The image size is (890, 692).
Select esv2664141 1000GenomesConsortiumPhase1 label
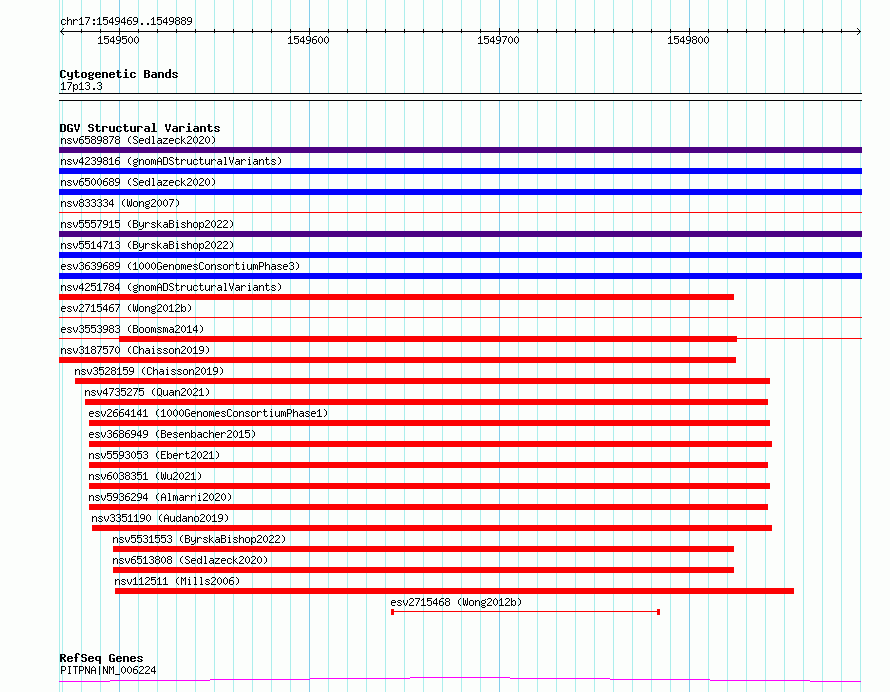pyautogui.click(x=208, y=413)
